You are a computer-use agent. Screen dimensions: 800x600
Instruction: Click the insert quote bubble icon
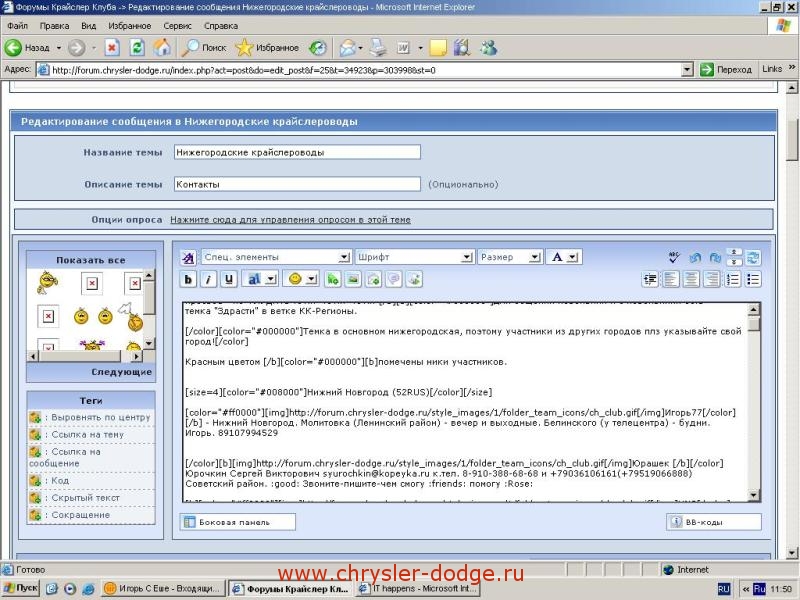click(x=394, y=279)
